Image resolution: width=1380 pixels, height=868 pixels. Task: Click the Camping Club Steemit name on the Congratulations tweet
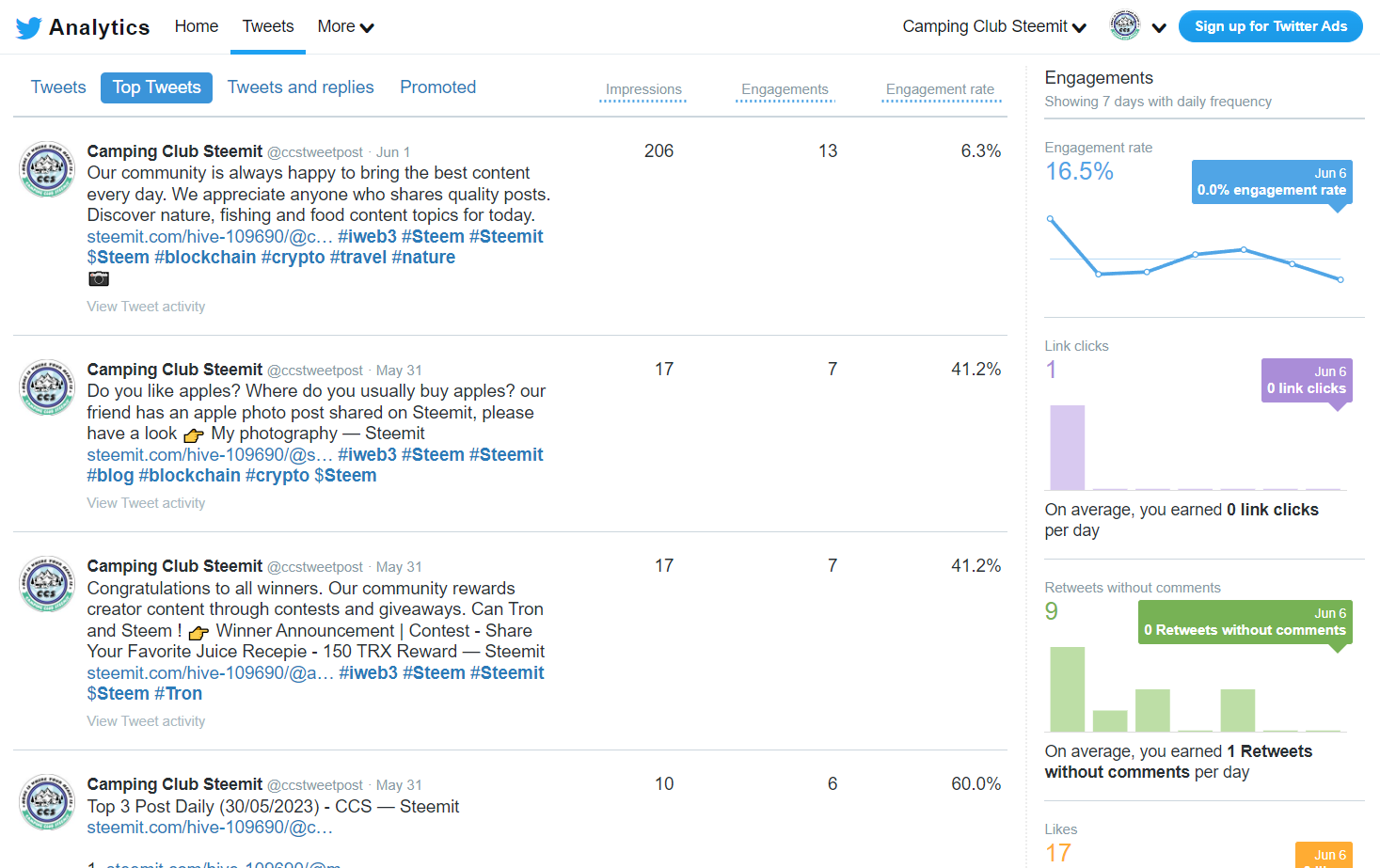tap(175, 566)
